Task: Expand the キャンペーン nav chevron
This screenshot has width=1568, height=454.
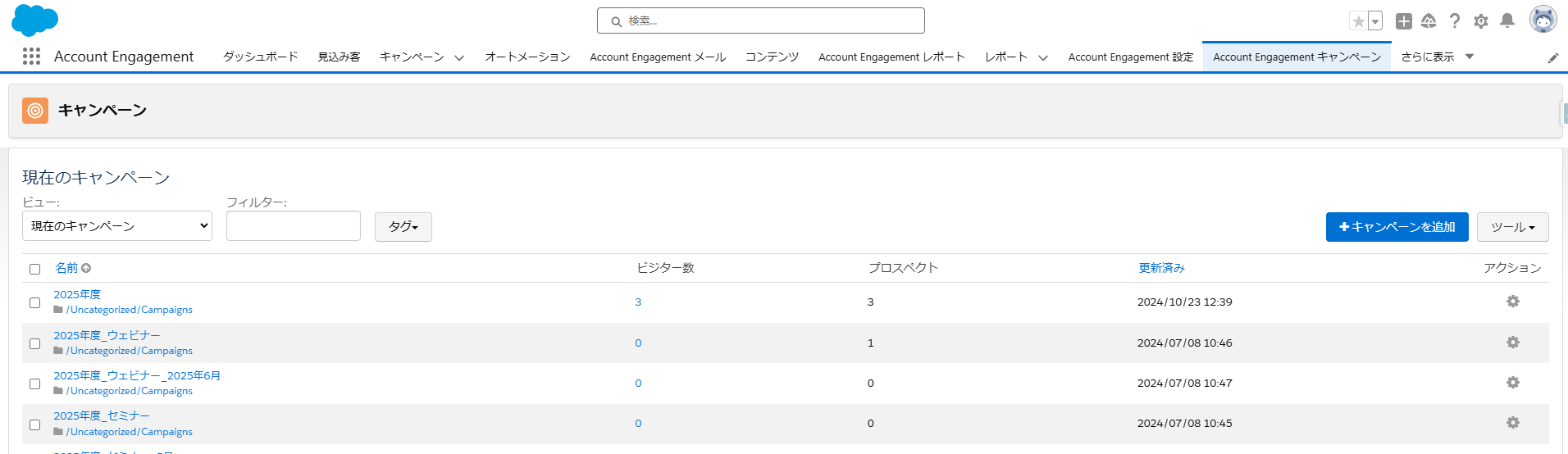Action: point(459,57)
